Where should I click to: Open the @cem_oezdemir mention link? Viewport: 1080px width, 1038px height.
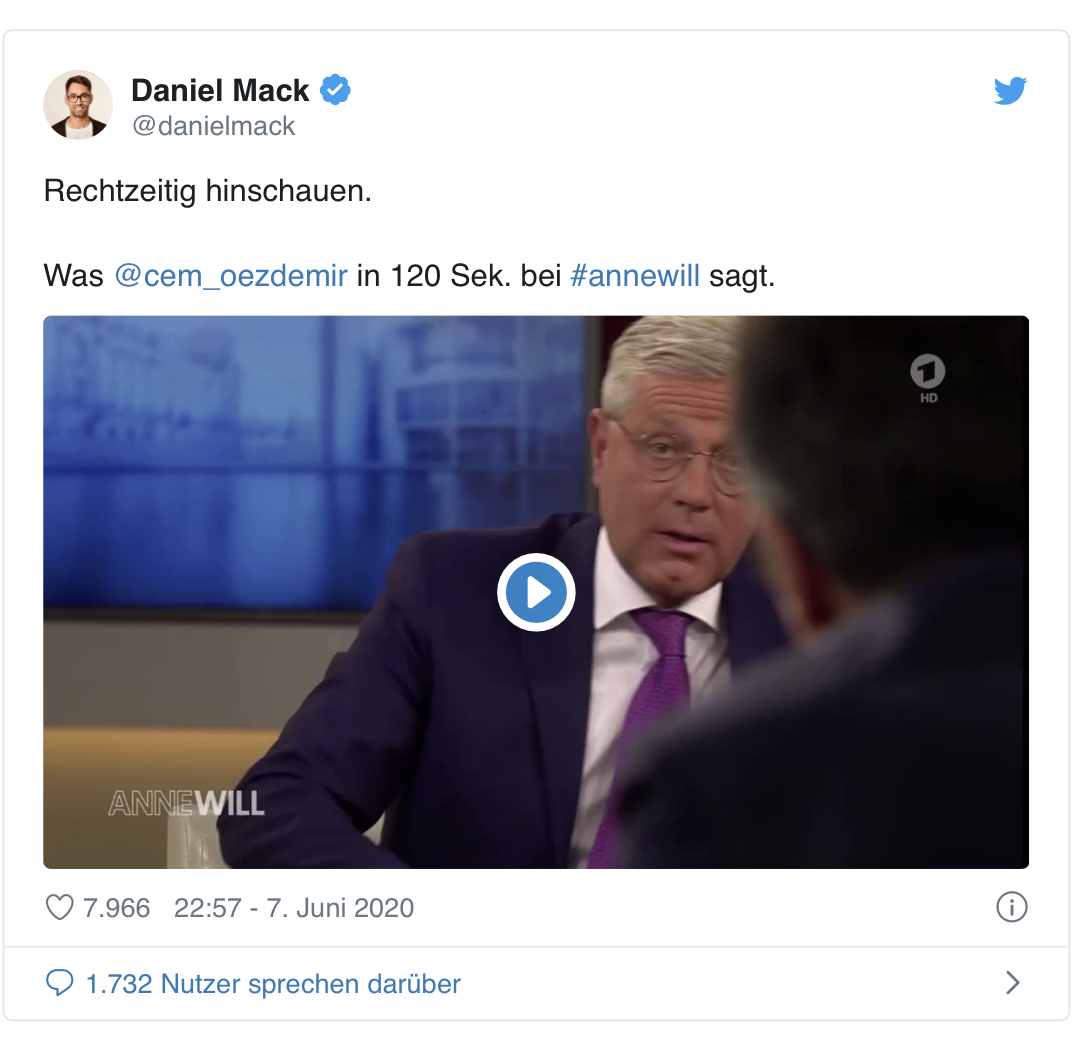click(231, 276)
